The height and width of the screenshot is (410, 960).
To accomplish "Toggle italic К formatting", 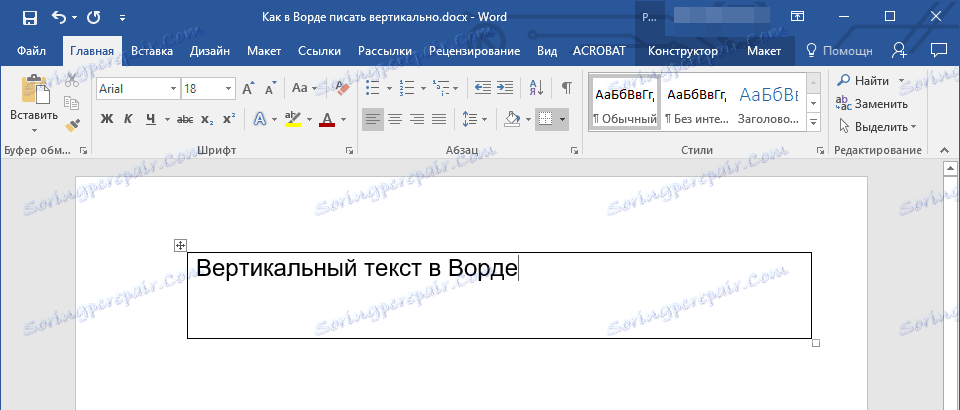I will (128, 119).
